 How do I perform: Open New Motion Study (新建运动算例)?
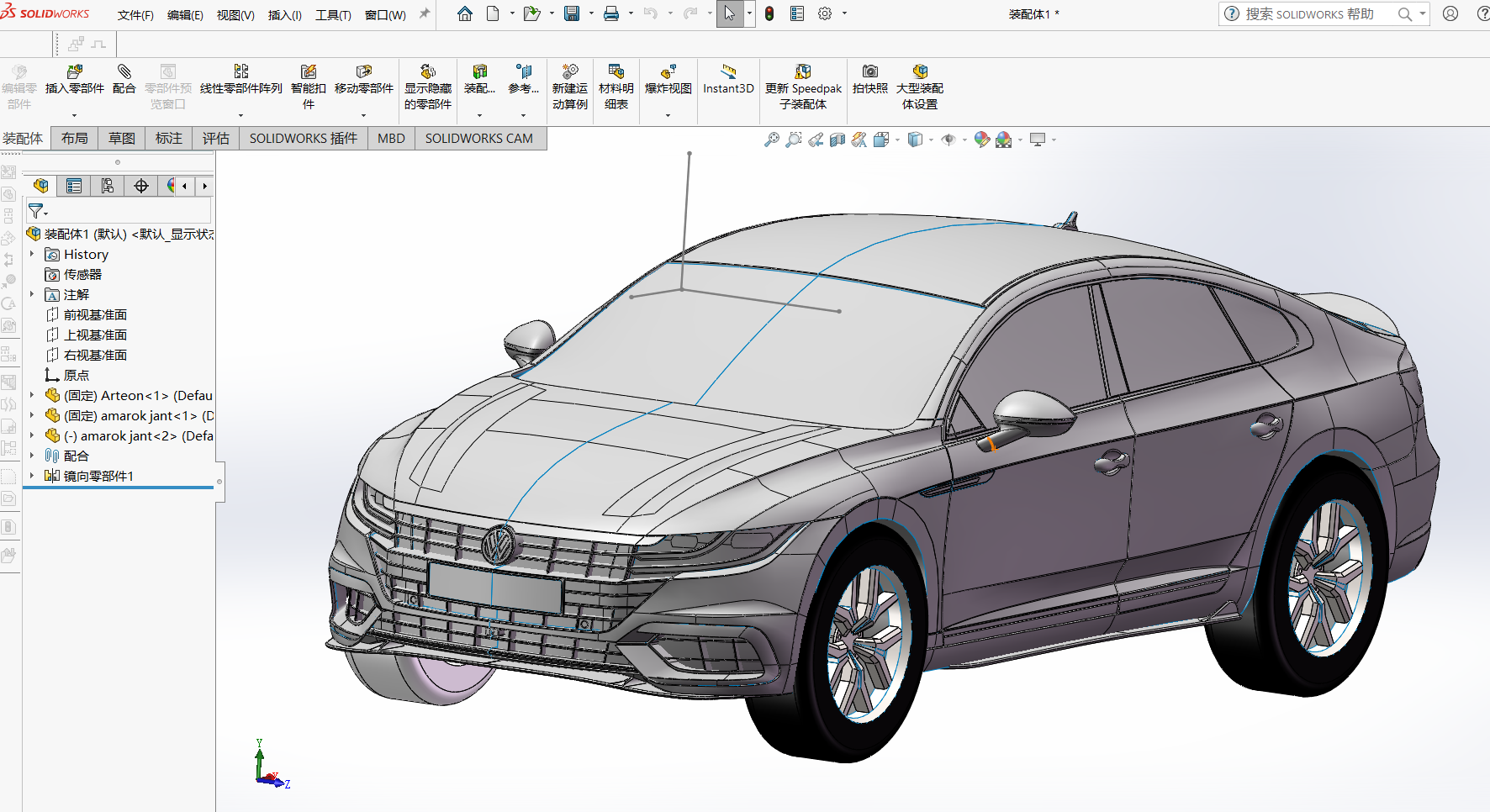[570, 87]
